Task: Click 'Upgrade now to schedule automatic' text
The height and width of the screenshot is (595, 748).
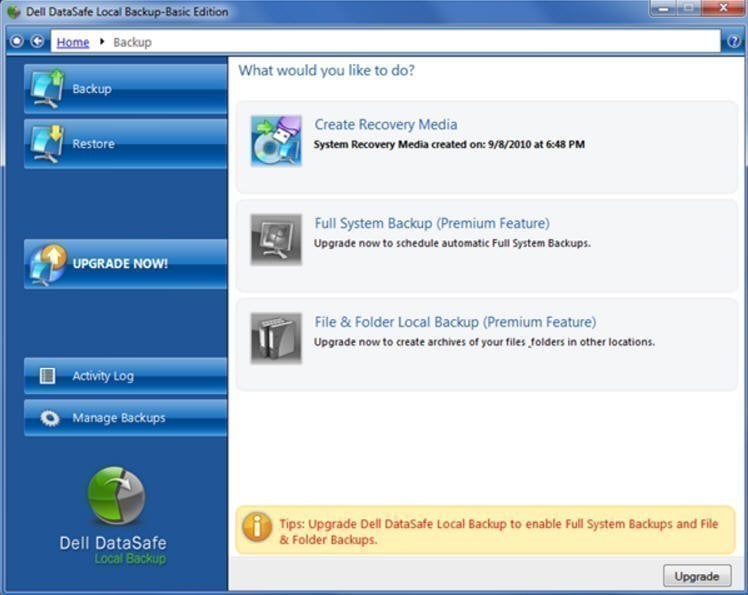Action: (452, 243)
